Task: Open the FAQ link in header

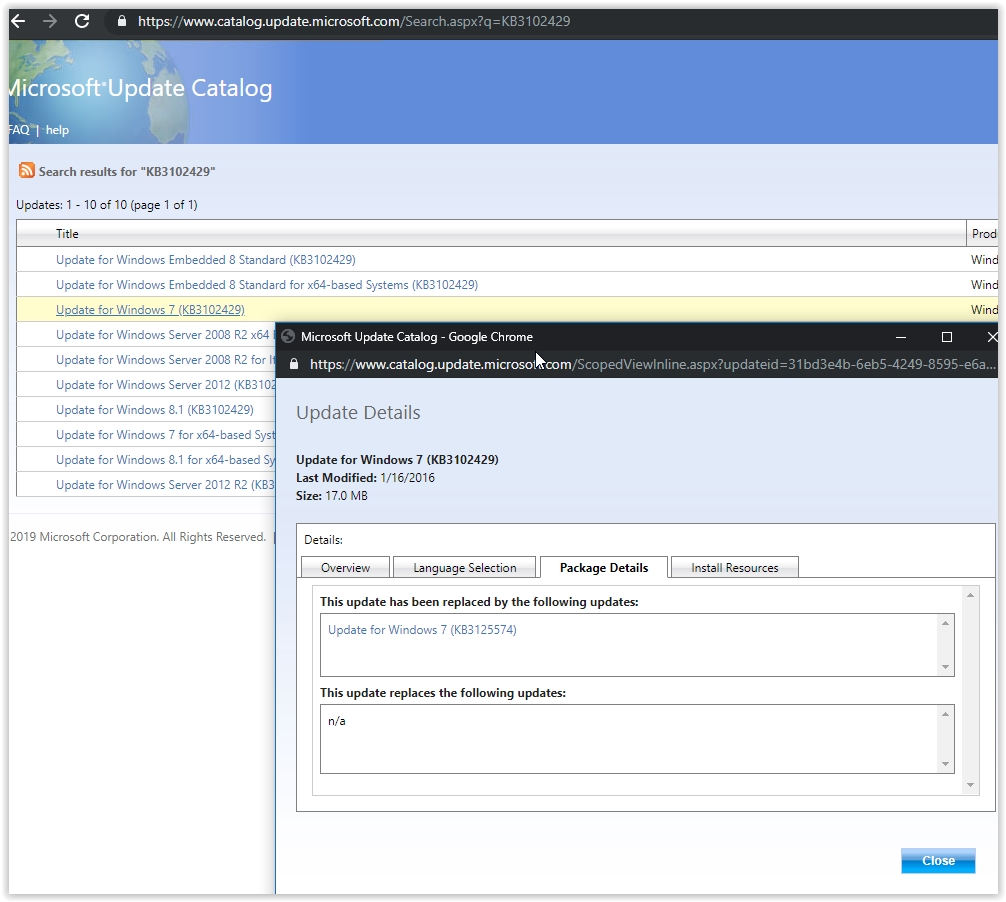Action: click(19, 130)
